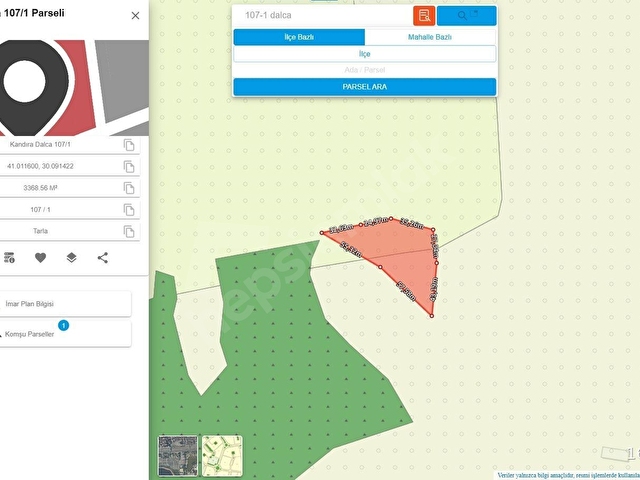Click the 107 / 1 text row
This screenshot has width=640, height=480.
tap(40, 209)
